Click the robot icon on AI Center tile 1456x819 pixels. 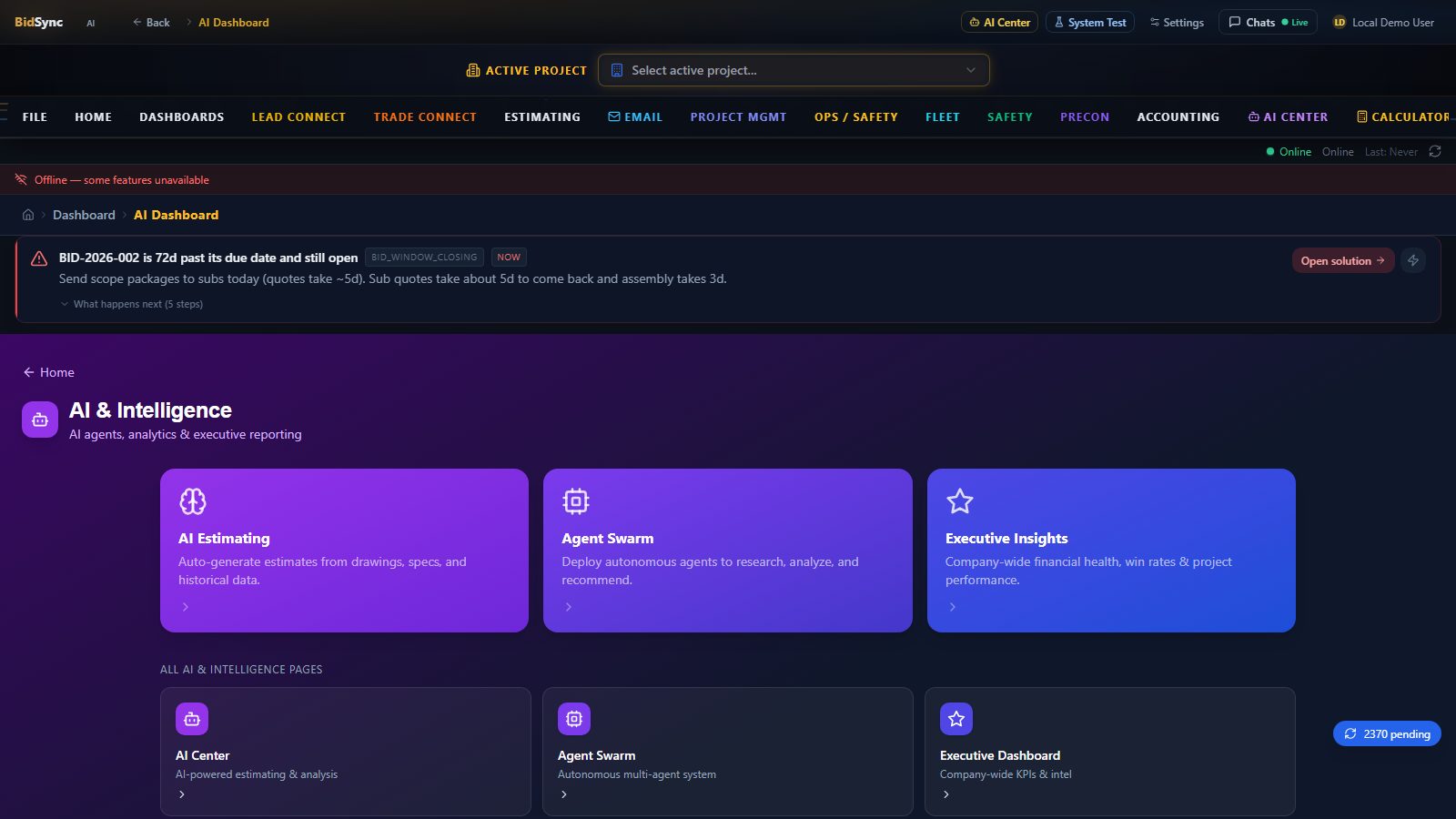click(192, 719)
